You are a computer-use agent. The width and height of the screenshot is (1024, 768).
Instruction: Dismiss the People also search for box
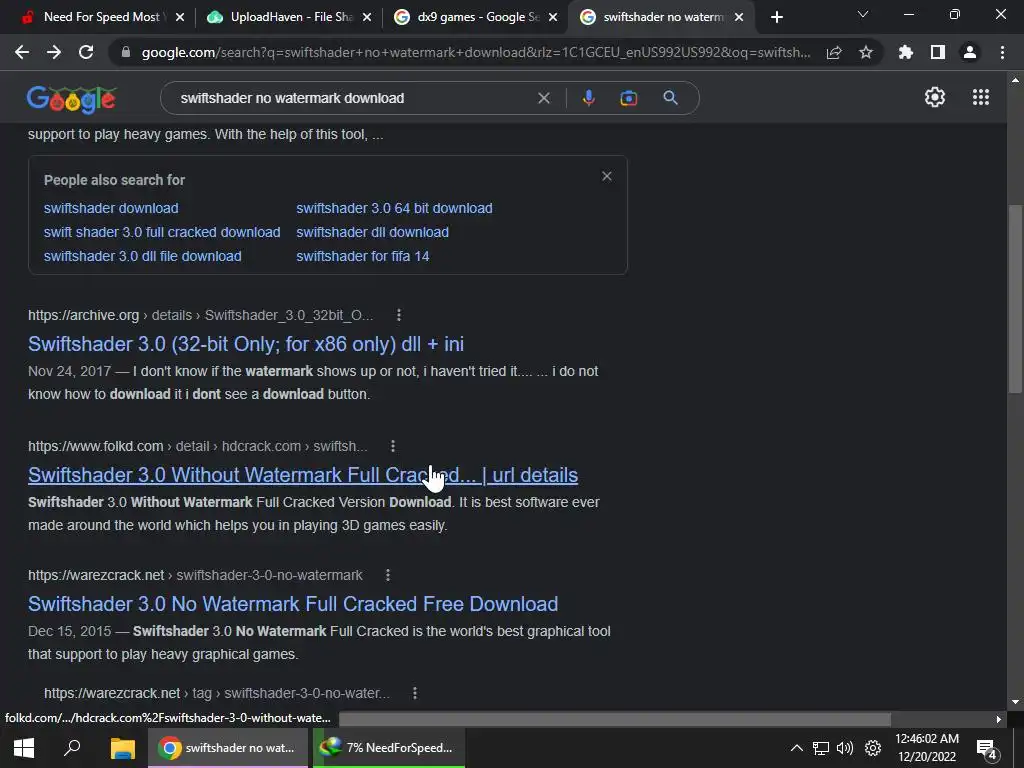point(607,176)
